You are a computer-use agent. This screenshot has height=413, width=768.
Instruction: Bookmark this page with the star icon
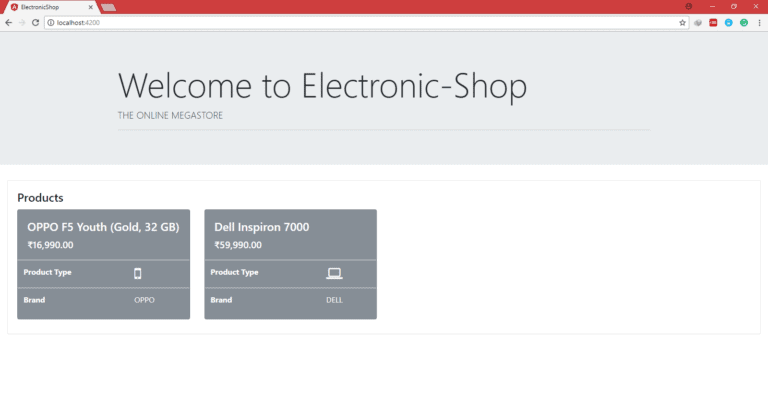(x=682, y=23)
